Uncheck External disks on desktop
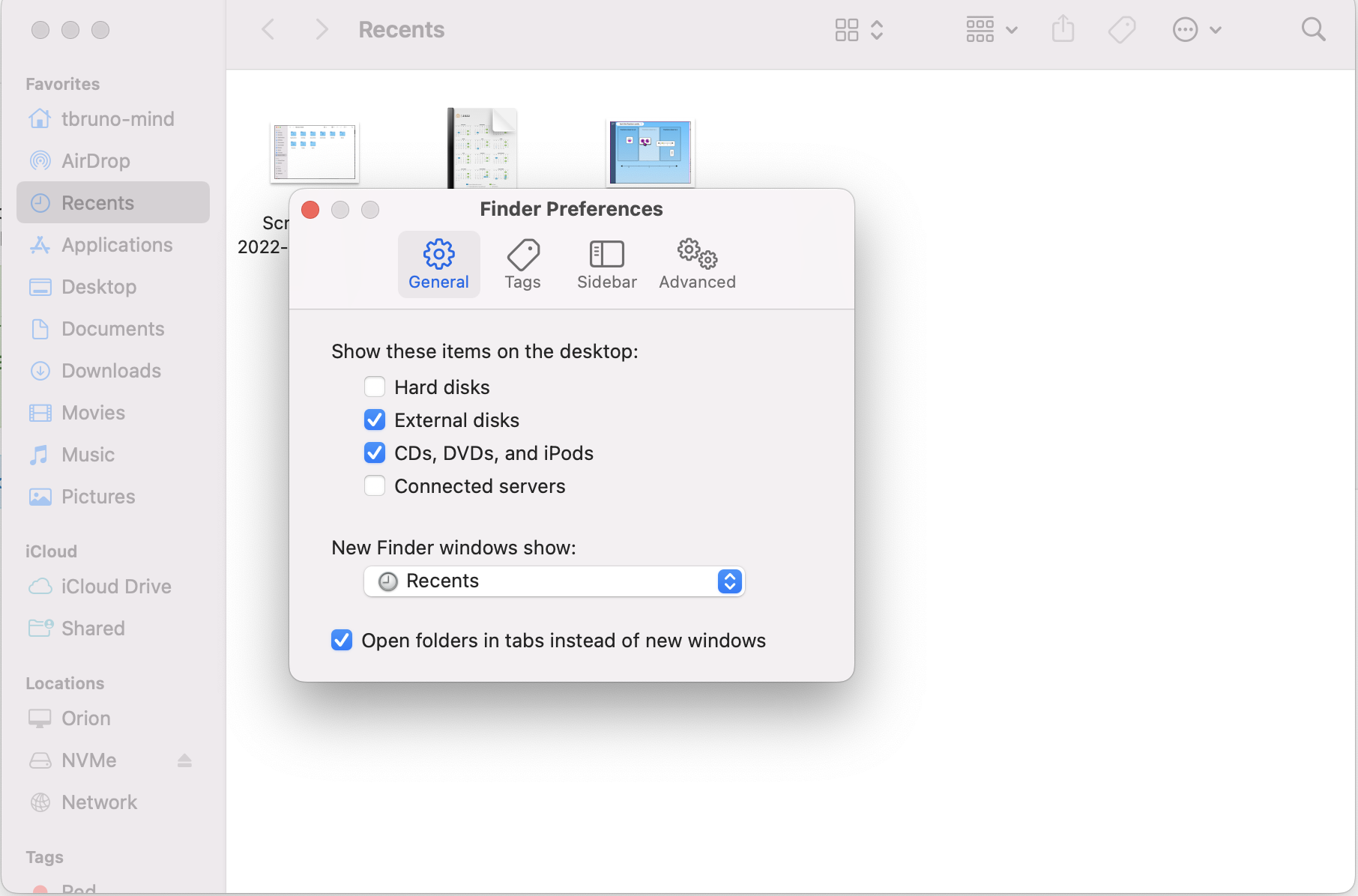Screen dimensions: 1358x896 pos(375,420)
